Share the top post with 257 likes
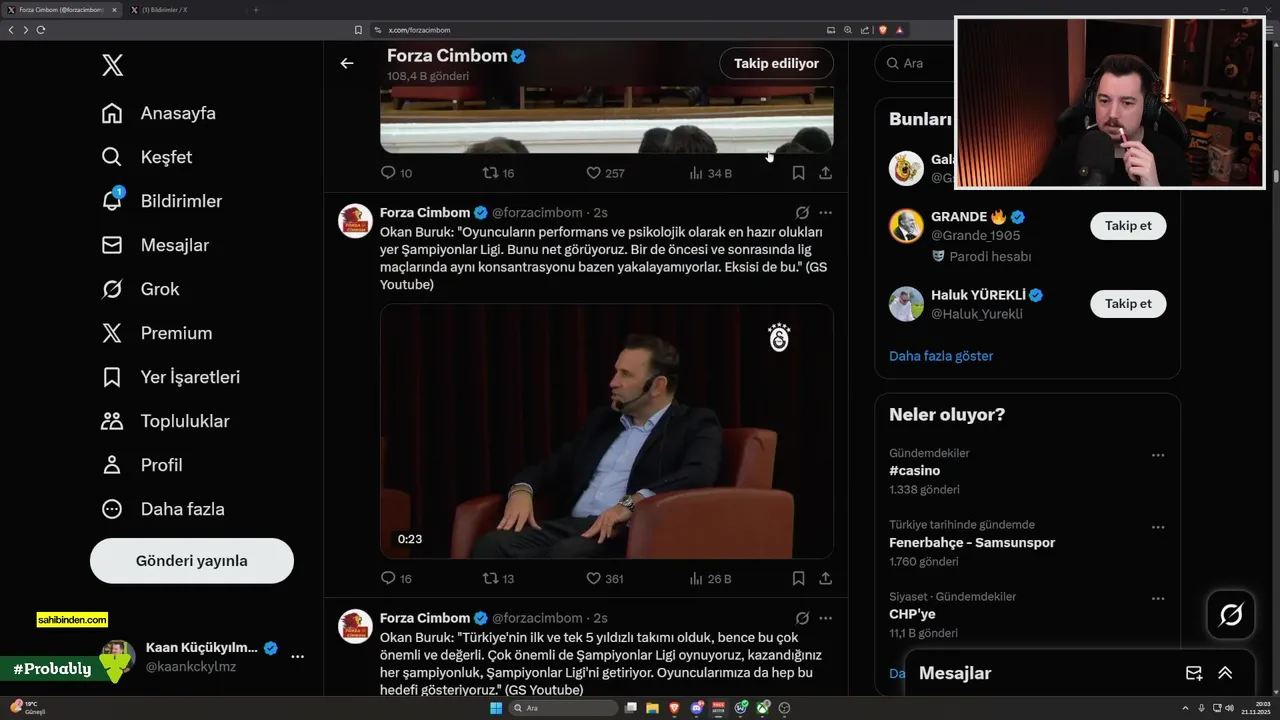The image size is (1280, 720). [x=826, y=173]
